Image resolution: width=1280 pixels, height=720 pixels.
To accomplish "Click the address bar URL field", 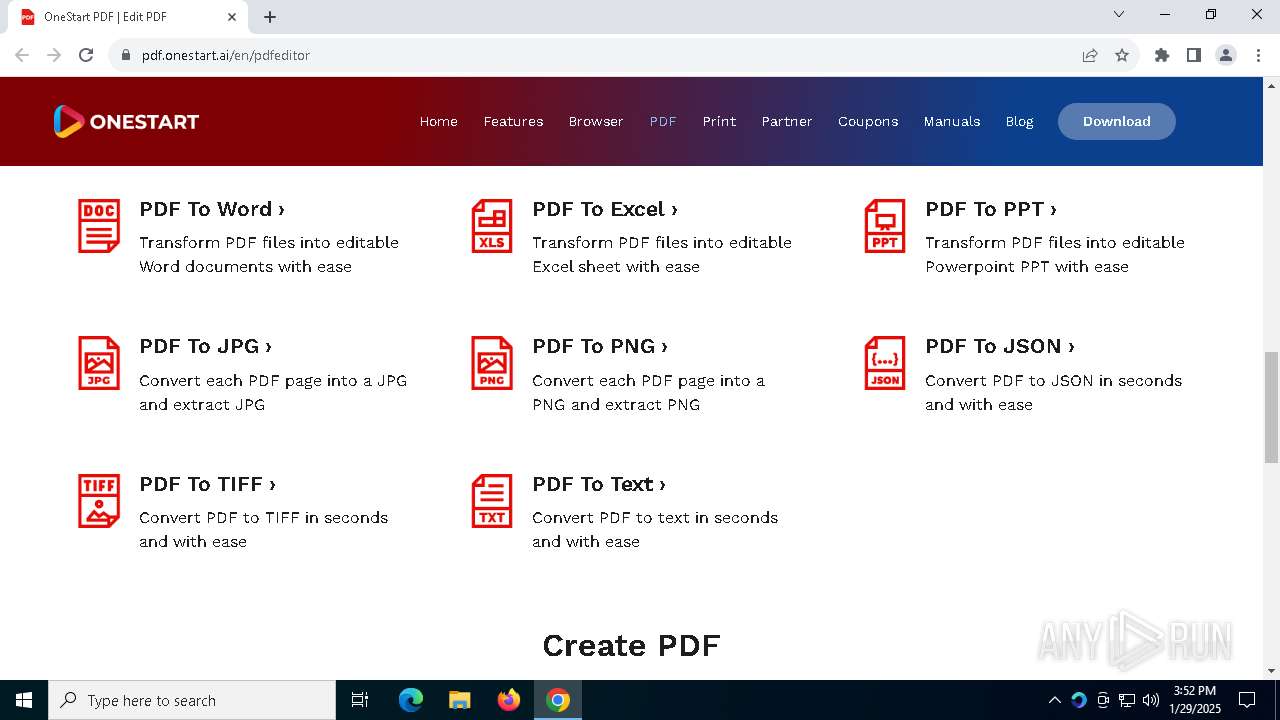I will point(600,55).
